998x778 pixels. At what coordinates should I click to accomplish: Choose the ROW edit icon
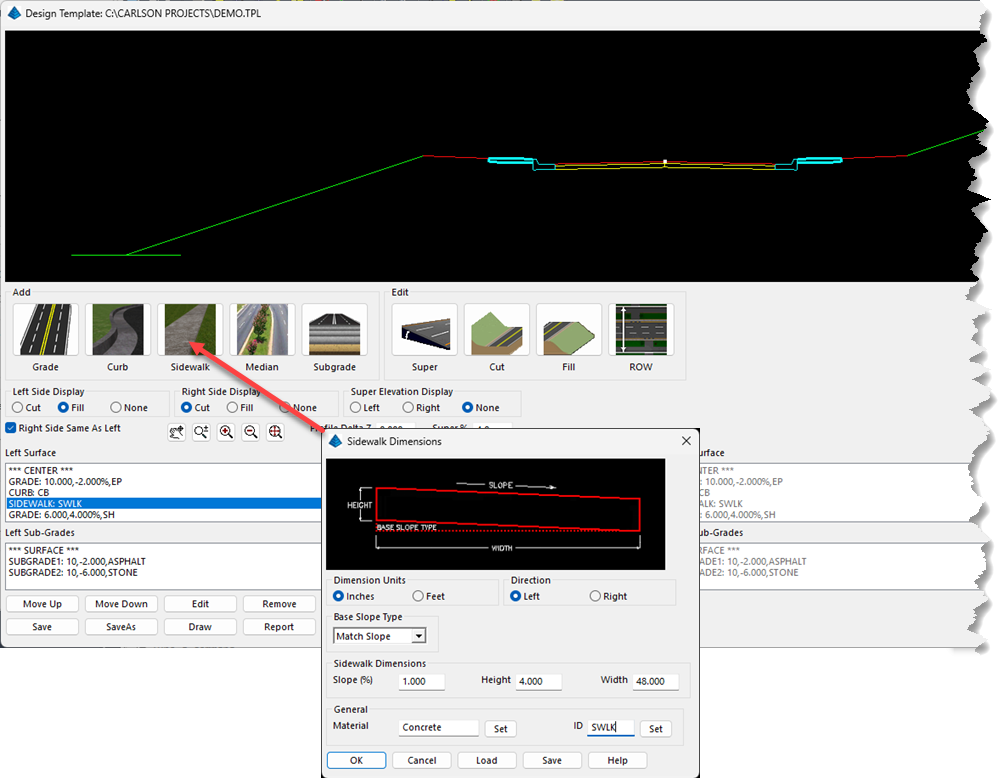point(641,331)
